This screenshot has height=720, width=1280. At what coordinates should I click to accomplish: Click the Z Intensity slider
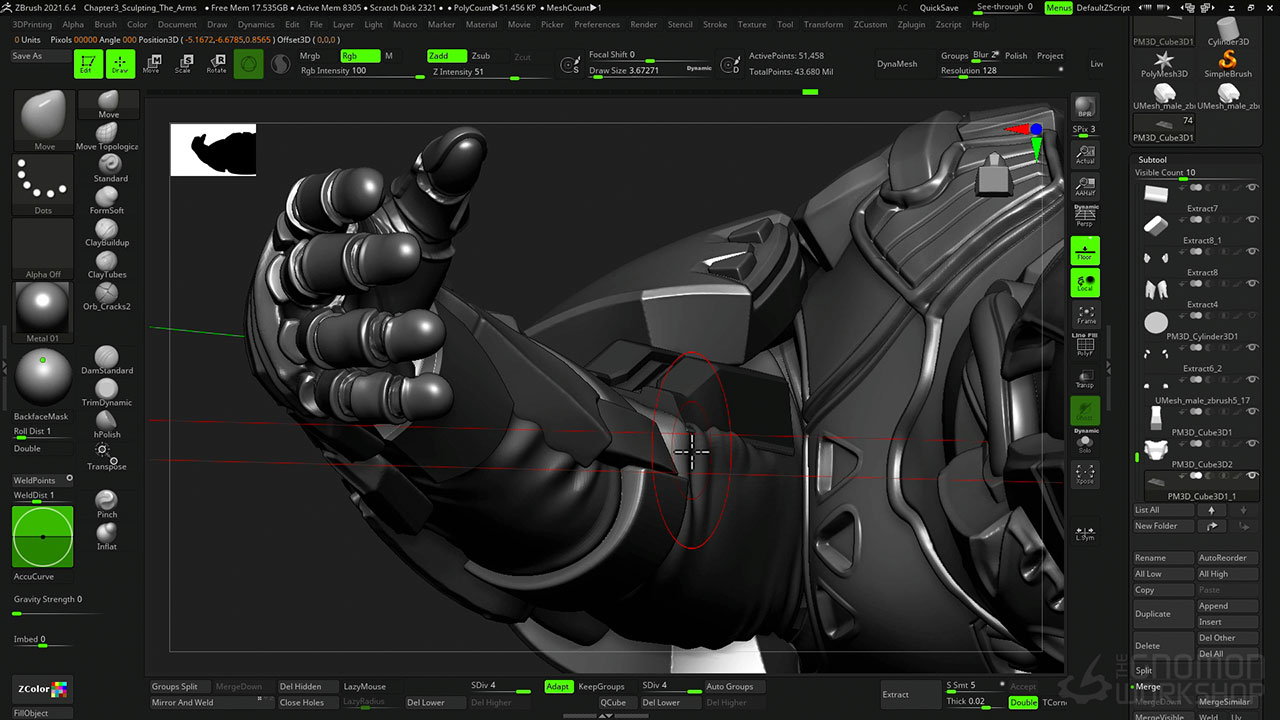488,72
